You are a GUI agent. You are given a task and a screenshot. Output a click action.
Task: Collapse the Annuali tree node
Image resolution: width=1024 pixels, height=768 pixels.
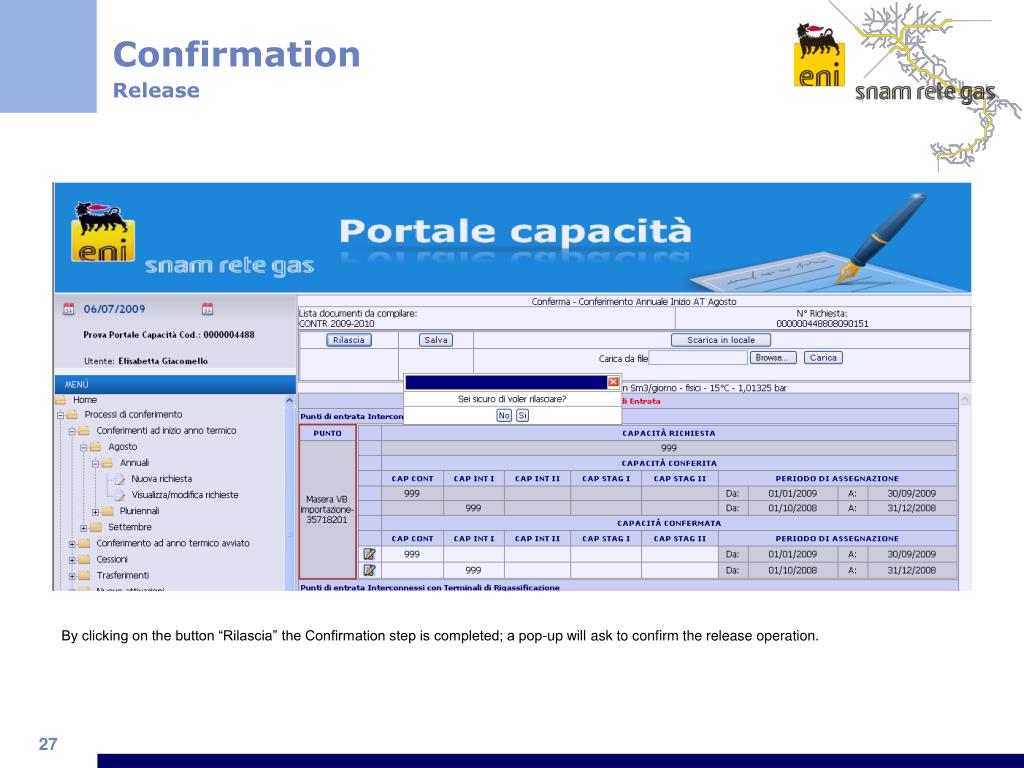coord(95,463)
